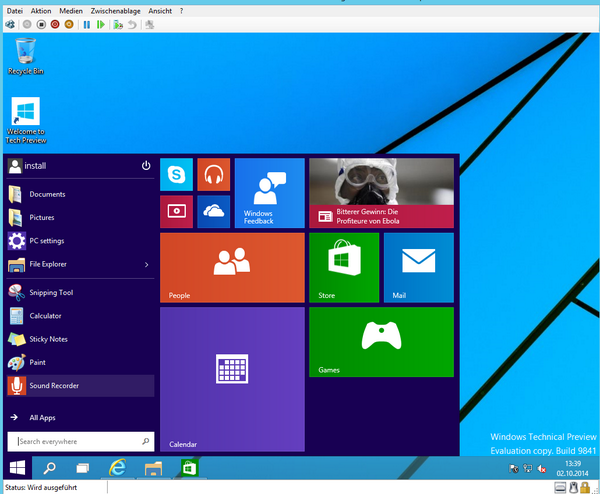Screen dimensions: 600x494
Task: Open the OneDrive cloud tile
Action: tap(214, 212)
